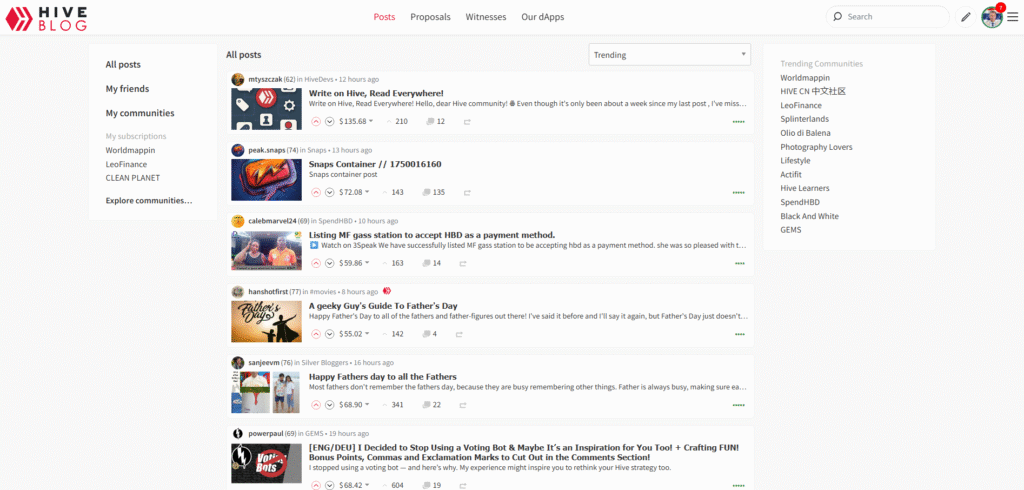
Task: Upvote the Snaps Container post
Action: click(316, 193)
